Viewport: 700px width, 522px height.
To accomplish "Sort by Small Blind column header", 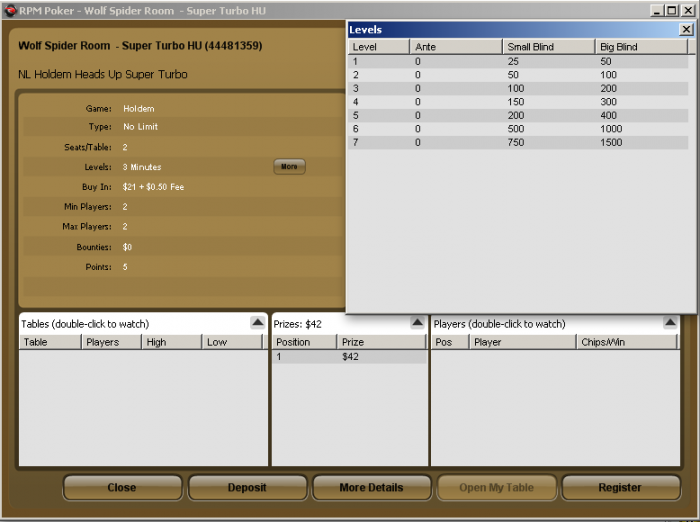I will click(549, 46).
